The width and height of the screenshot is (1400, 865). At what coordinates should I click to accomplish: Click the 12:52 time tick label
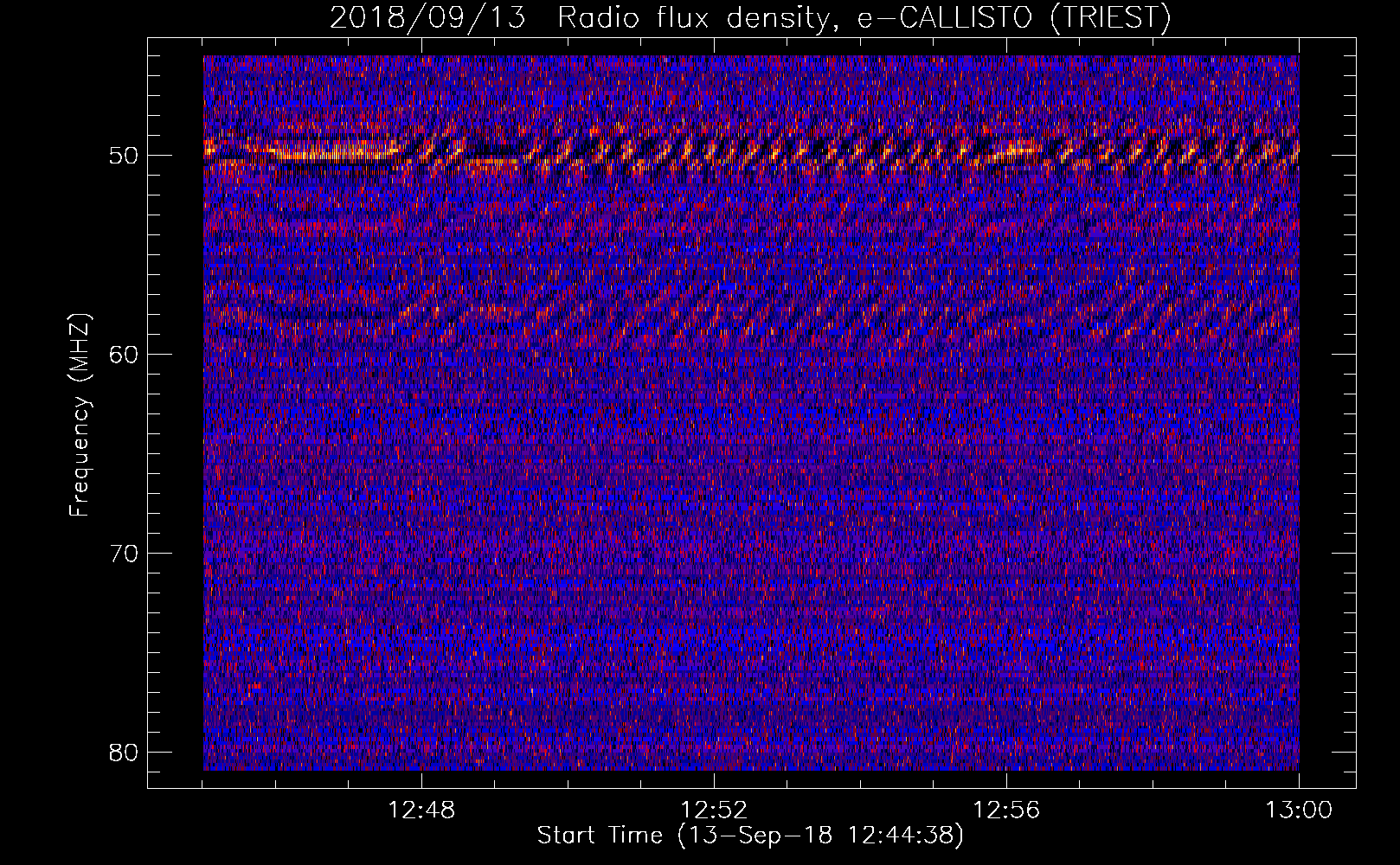point(714,811)
